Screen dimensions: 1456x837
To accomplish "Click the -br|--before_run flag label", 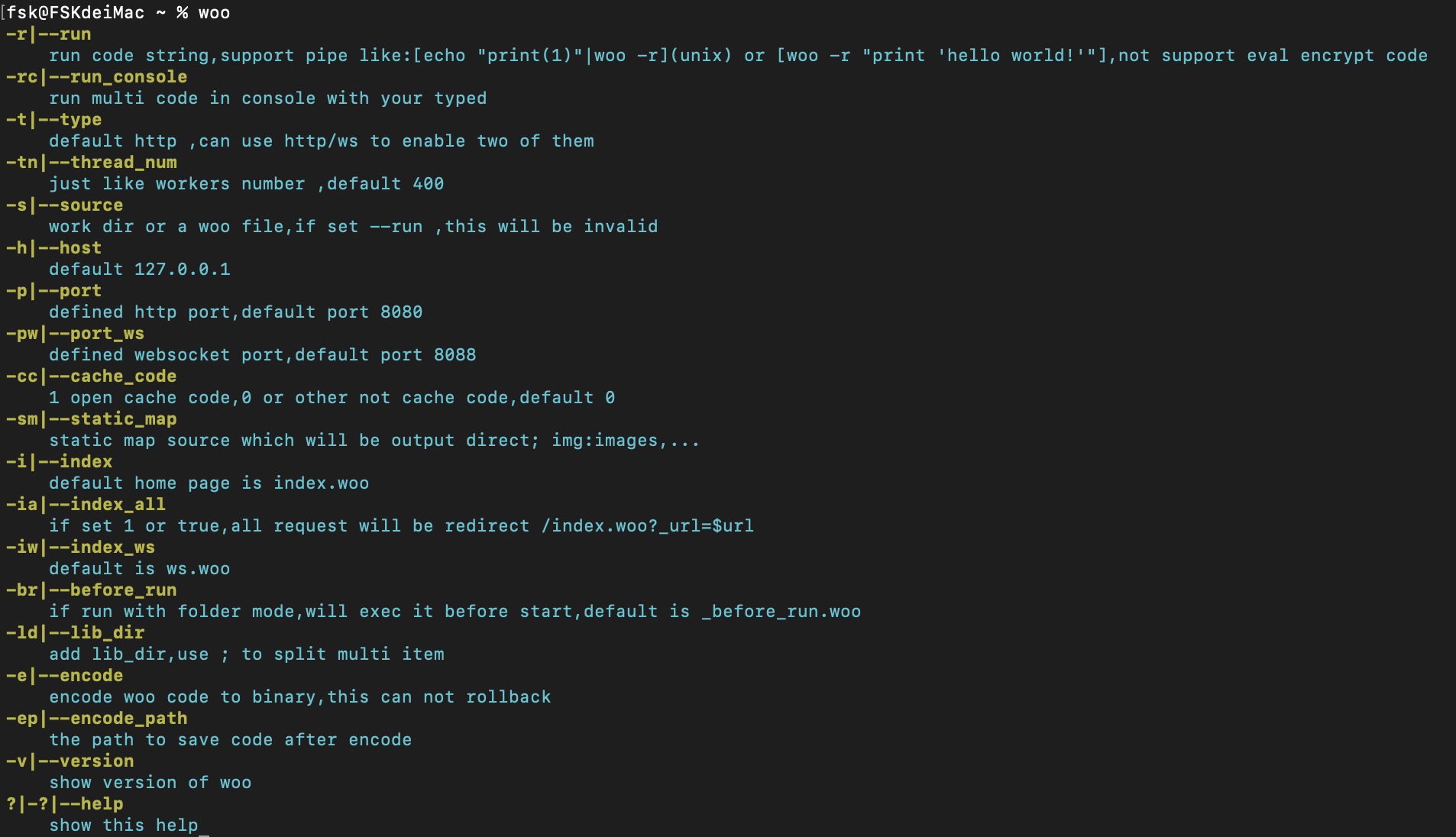I will [91, 590].
